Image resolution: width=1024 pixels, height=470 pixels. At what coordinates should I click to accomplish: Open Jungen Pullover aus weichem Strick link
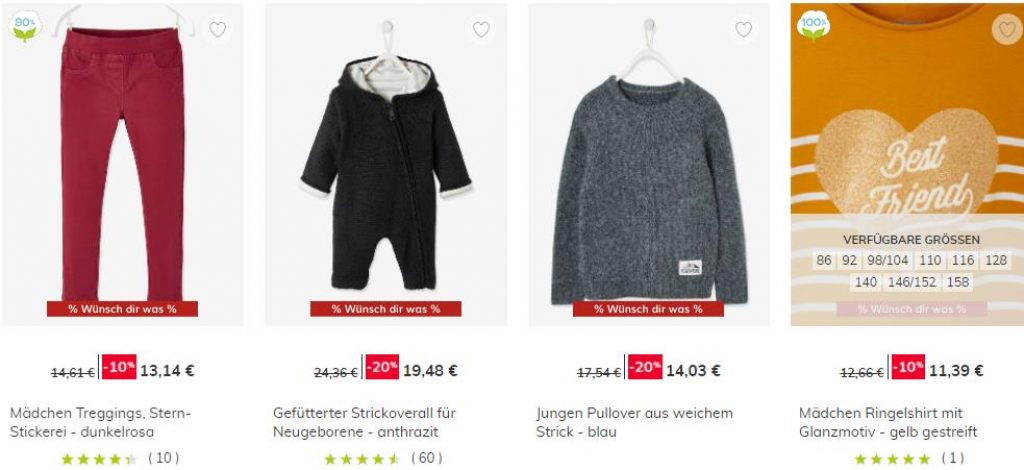(635, 422)
